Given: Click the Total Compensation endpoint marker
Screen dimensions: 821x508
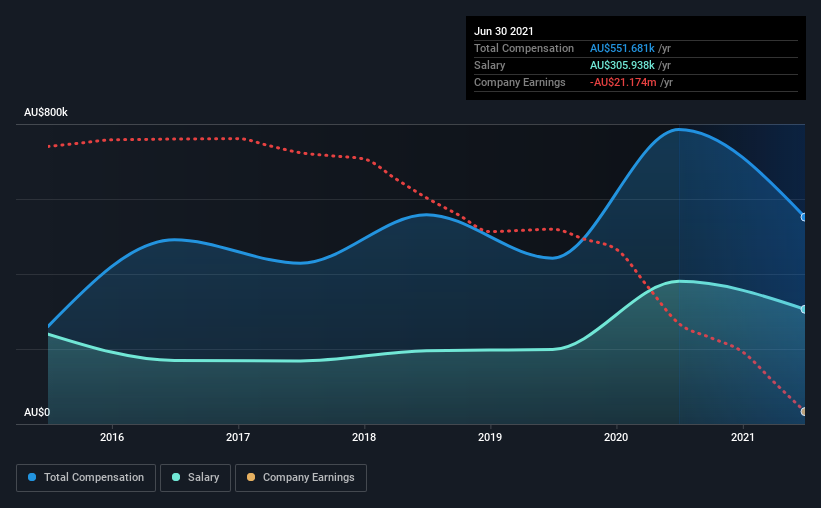Looking at the screenshot, I should click(804, 217).
